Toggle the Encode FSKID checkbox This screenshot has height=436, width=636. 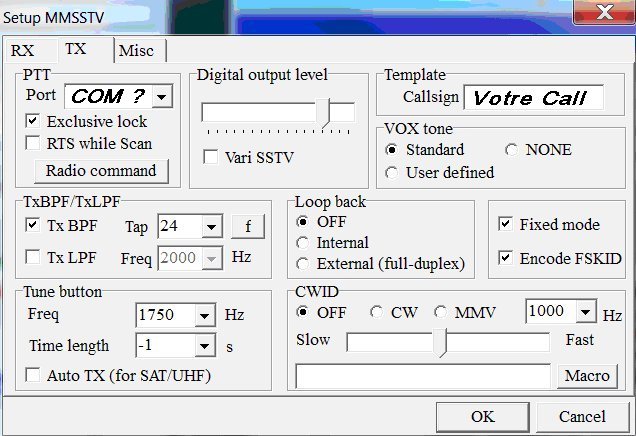(505, 258)
